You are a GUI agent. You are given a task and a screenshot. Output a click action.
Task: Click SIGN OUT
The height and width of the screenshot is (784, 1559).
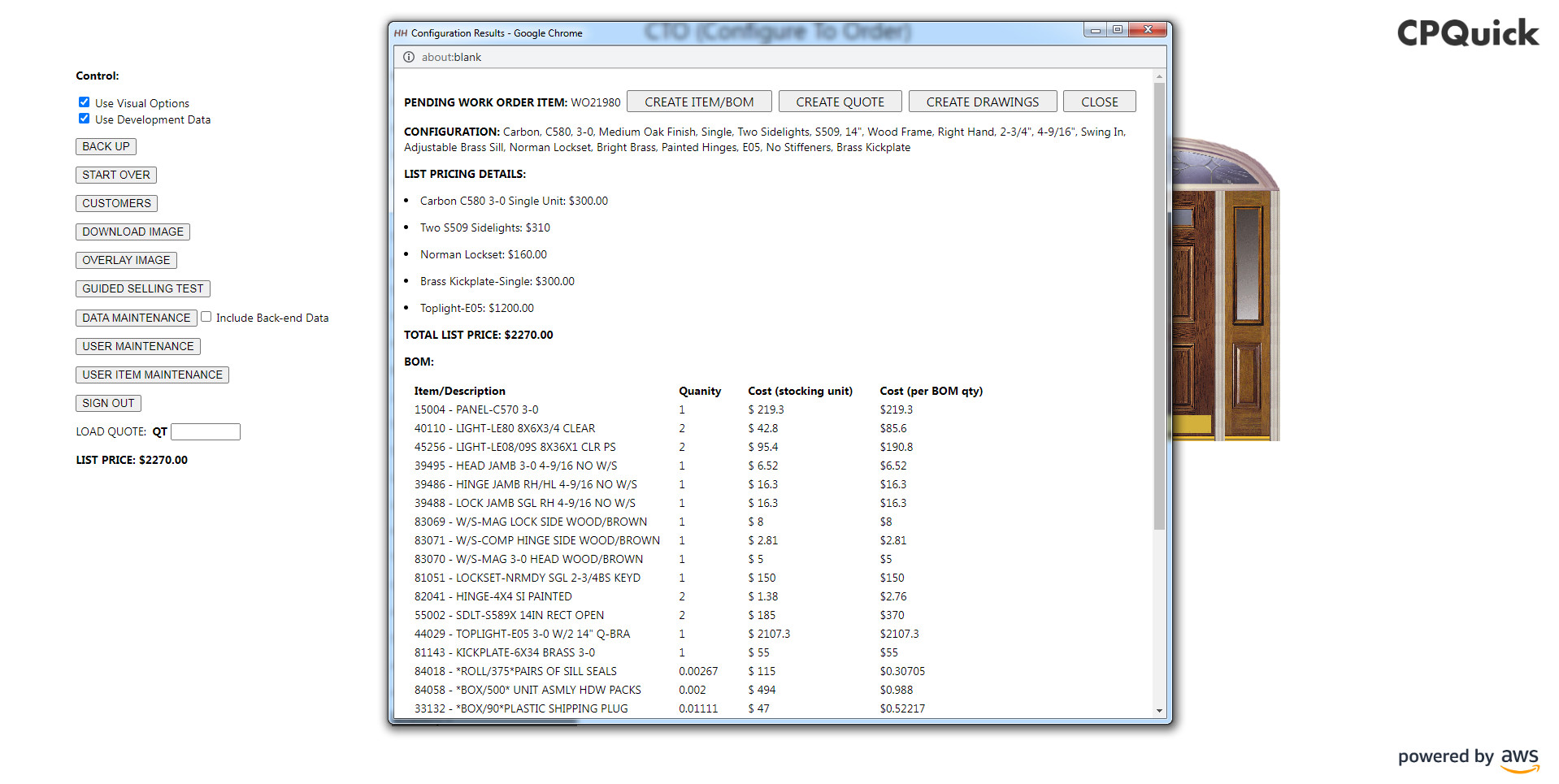coord(108,403)
